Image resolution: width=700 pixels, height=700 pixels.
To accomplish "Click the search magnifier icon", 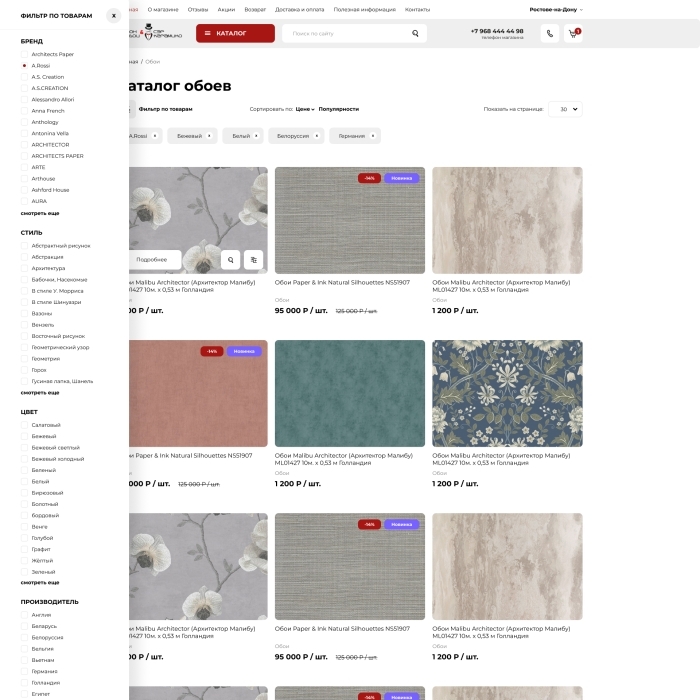I will pos(415,33).
